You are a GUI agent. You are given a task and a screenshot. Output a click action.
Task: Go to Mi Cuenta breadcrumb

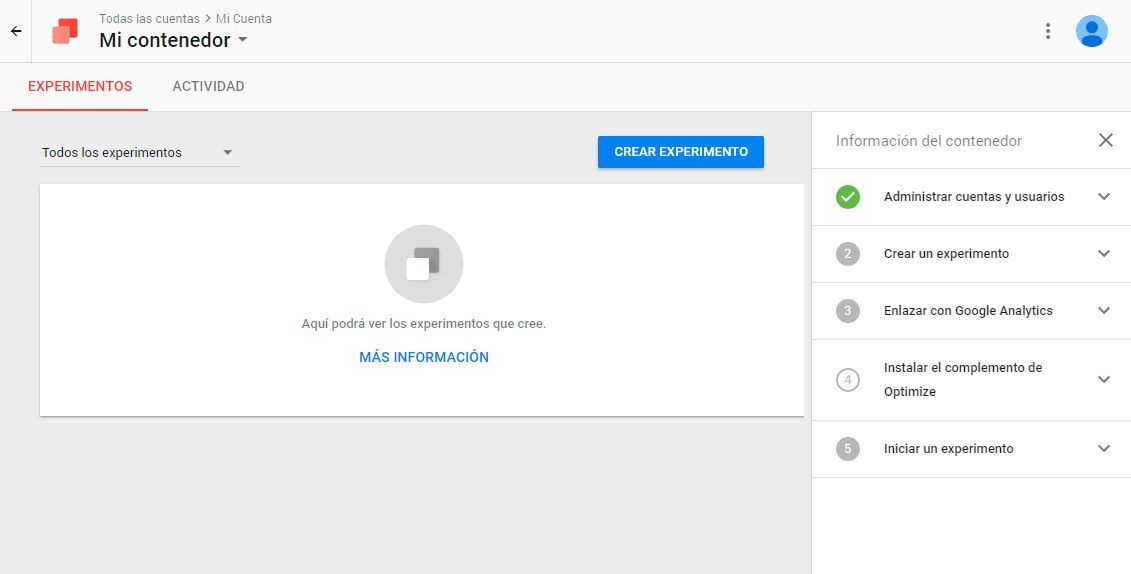[x=244, y=19]
